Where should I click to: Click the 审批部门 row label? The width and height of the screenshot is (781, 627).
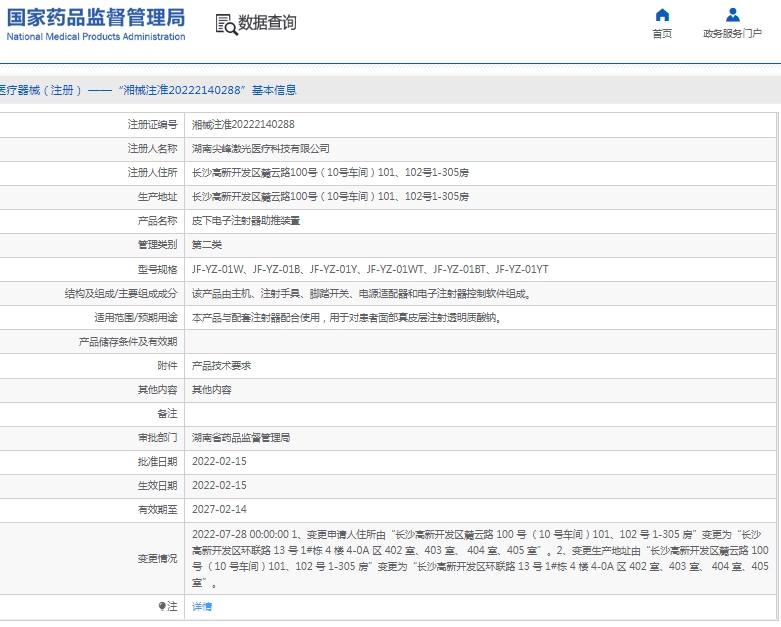(157, 438)
